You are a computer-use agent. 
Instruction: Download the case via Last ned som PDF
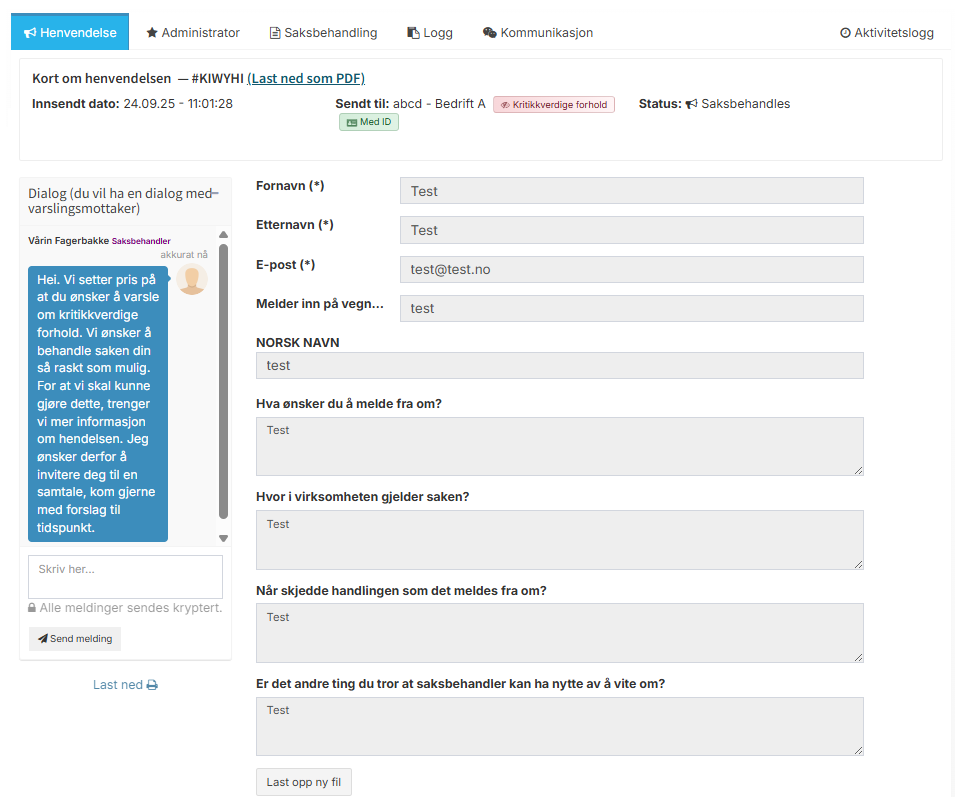coord(306,79)
